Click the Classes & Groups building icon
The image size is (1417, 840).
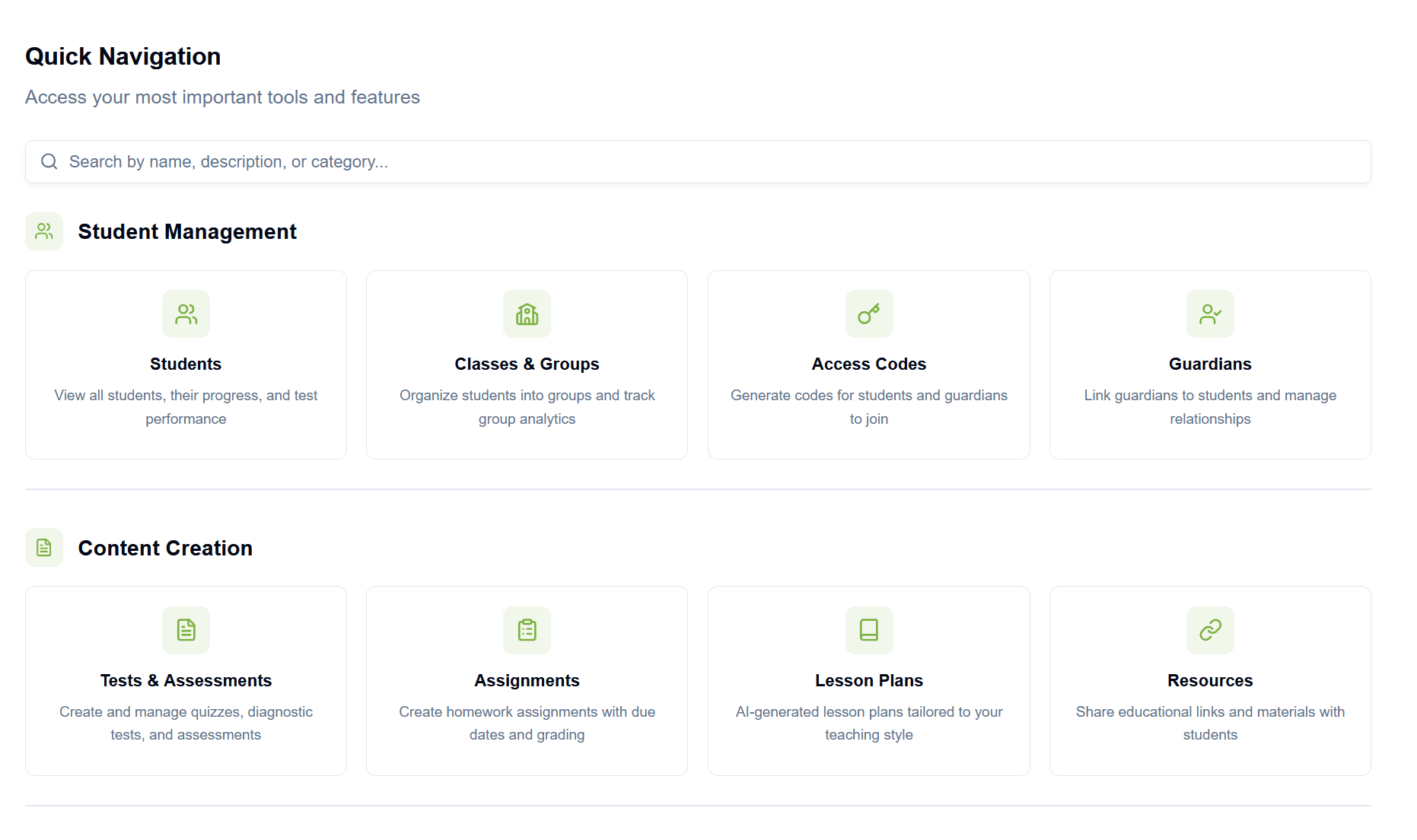527,313
